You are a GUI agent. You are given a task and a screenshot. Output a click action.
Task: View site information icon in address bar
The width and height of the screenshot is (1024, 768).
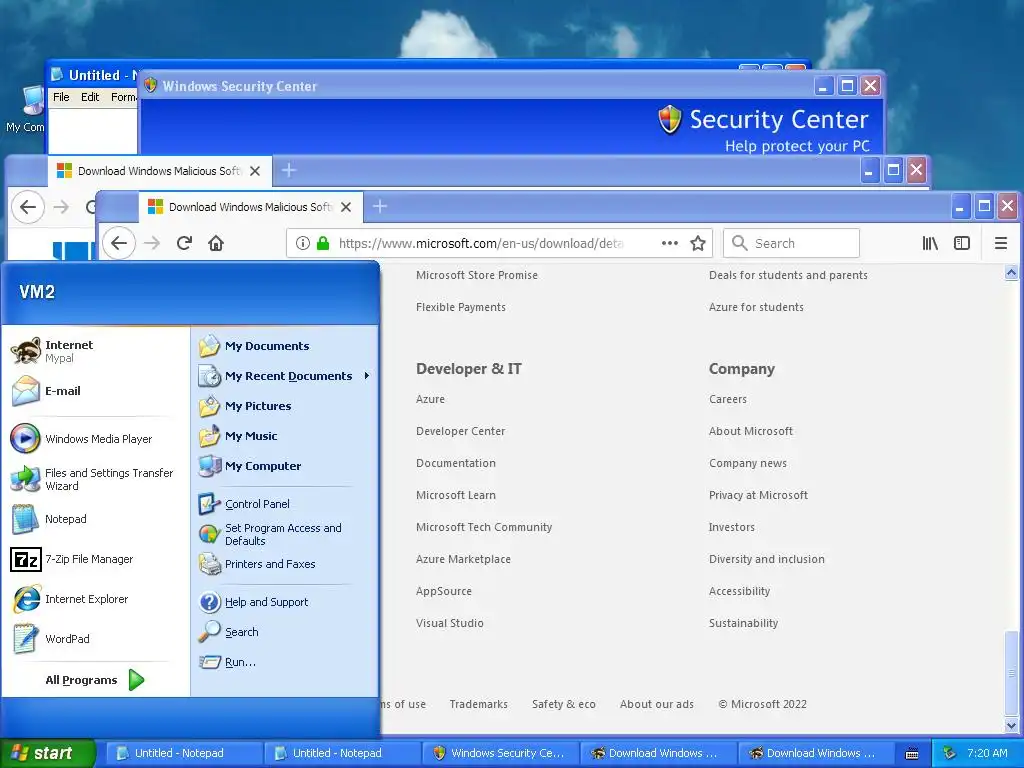tap(302, 244)
